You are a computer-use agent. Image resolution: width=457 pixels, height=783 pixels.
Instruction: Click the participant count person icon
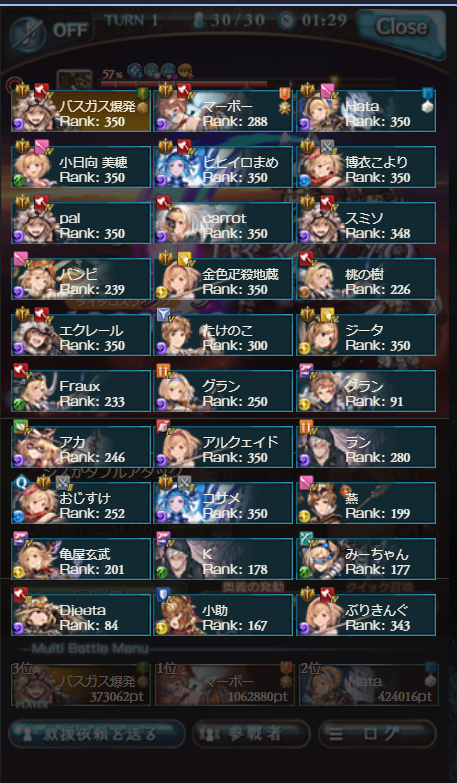(200, 22)
